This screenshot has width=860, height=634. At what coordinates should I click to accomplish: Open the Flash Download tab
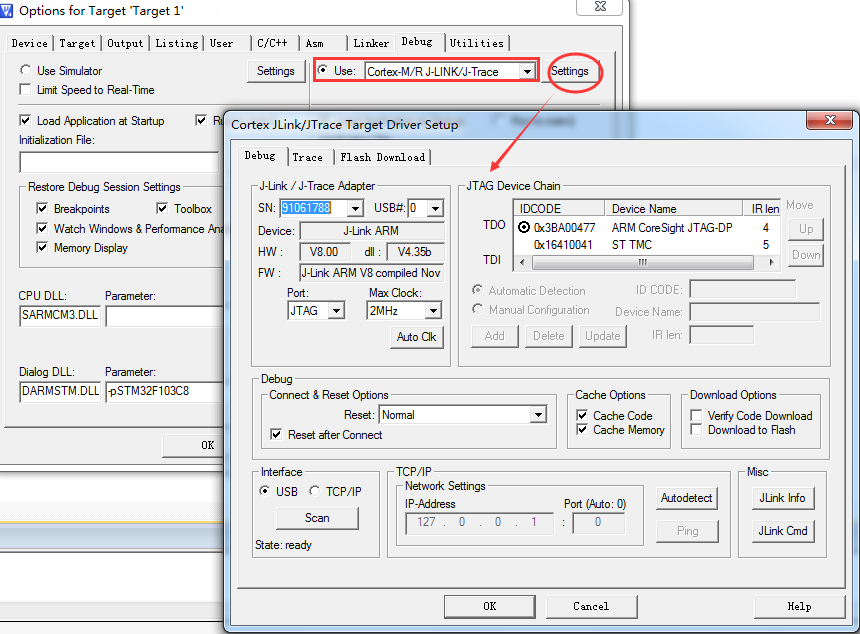pos(383,157)
